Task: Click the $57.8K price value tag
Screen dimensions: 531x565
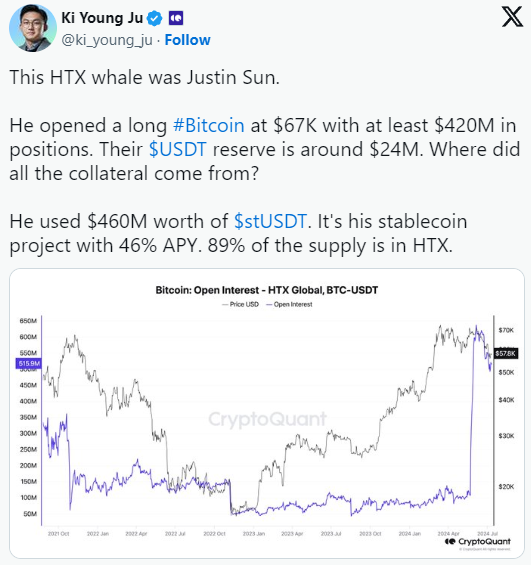Action: (x=505, y=353)
